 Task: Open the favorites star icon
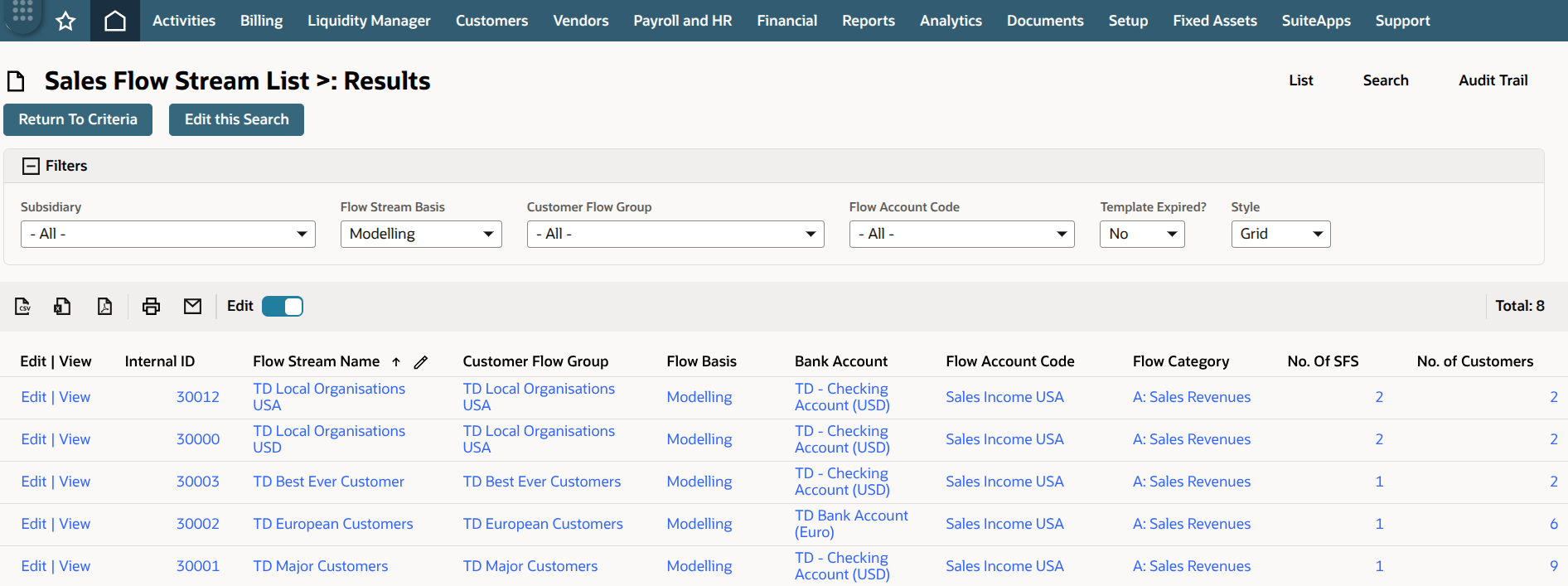coord(65,21)
